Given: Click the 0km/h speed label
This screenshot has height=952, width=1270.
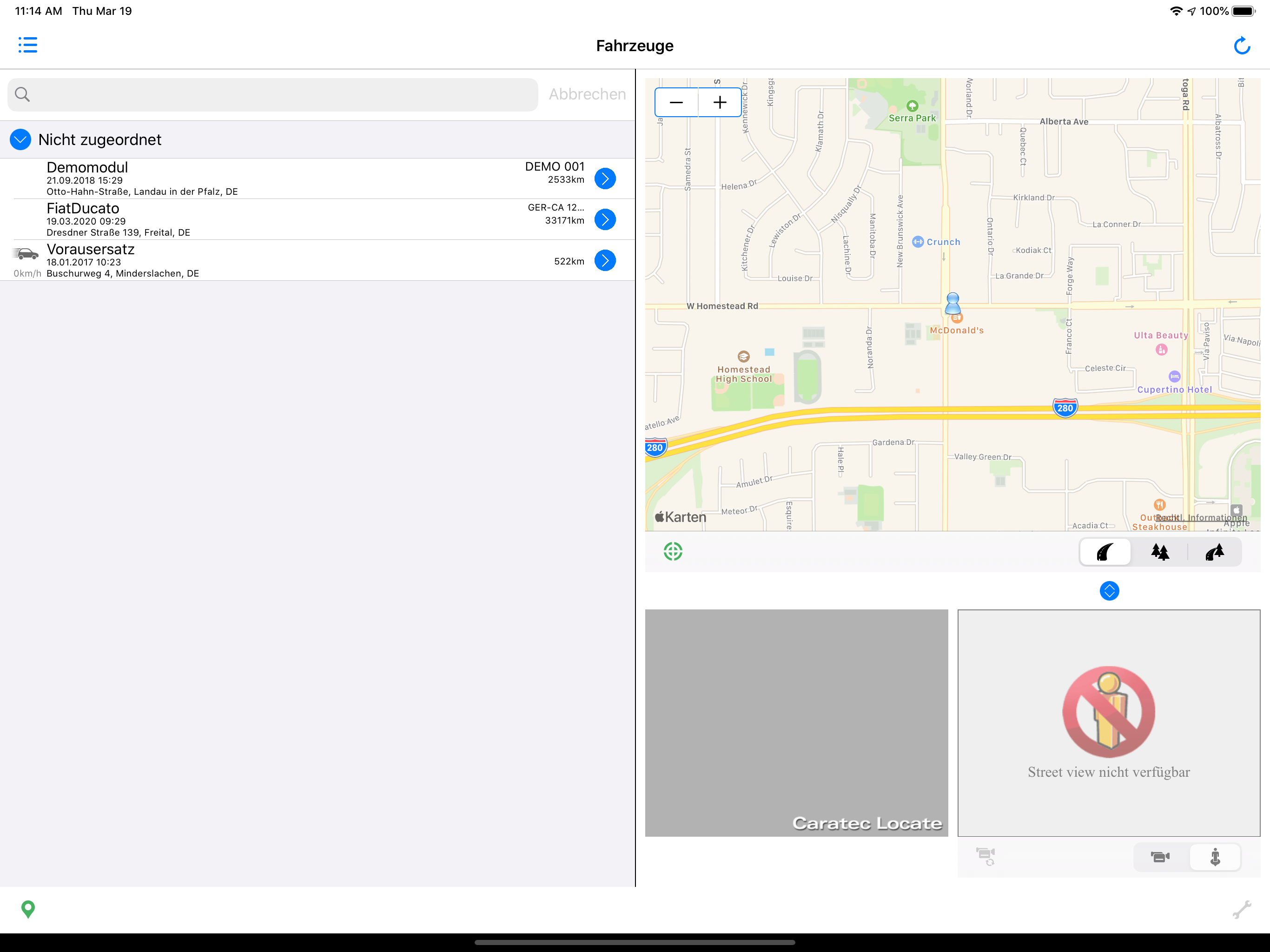Looking at the screenshot, I should coord(27,273).
